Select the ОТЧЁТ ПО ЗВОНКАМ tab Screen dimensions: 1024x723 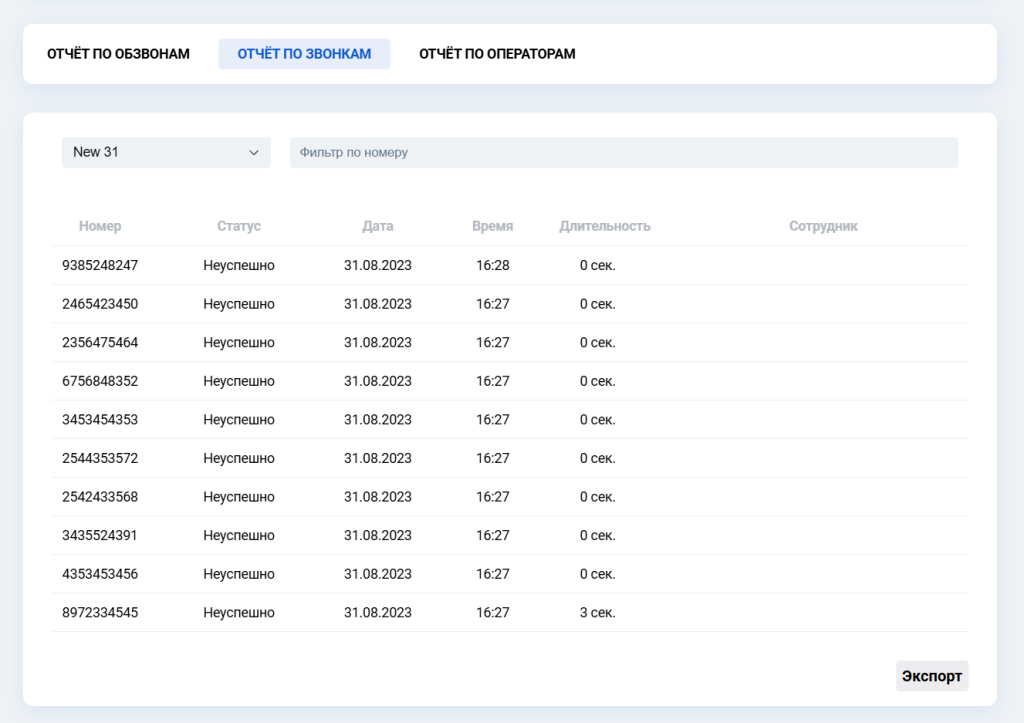coord(304,54)
